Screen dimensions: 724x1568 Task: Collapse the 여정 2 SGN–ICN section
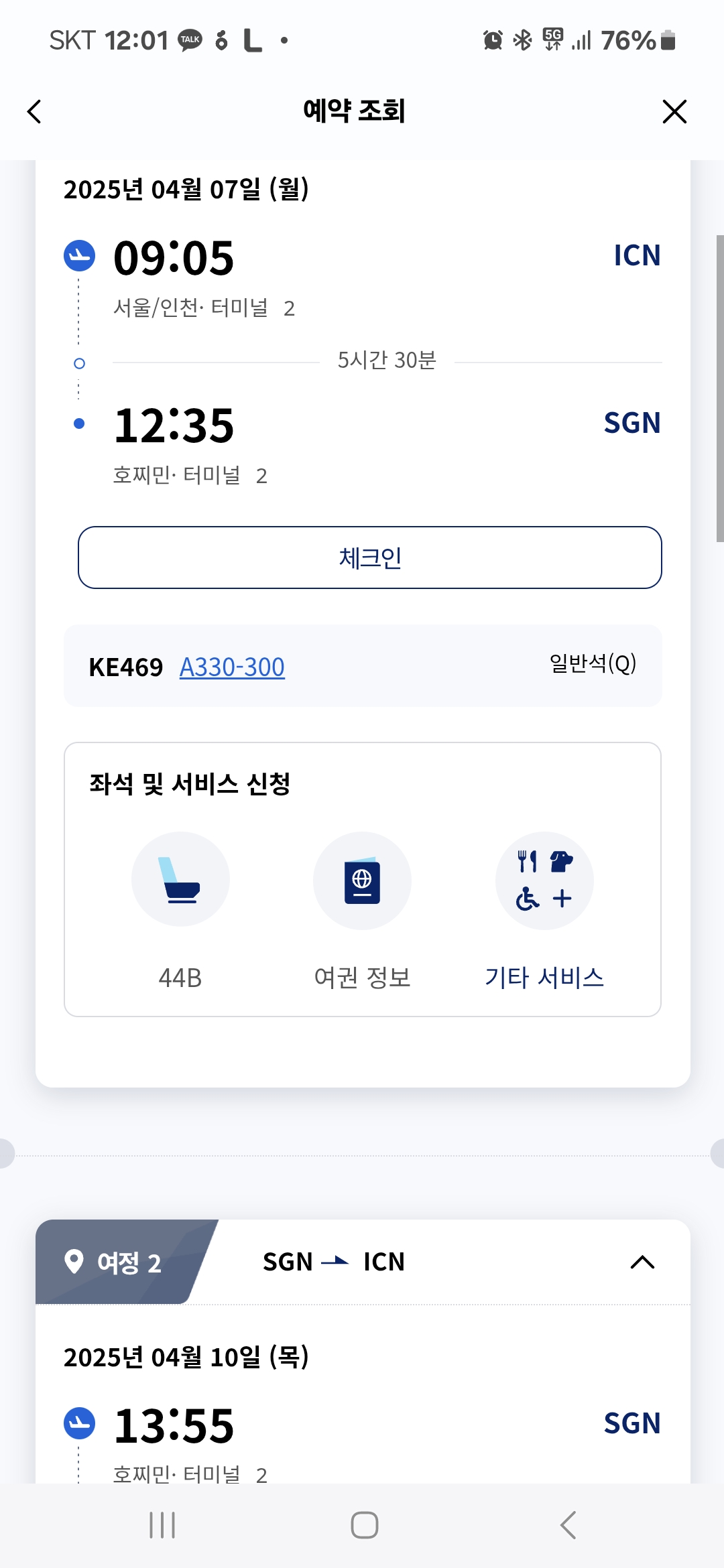(x=642, y=1262)
